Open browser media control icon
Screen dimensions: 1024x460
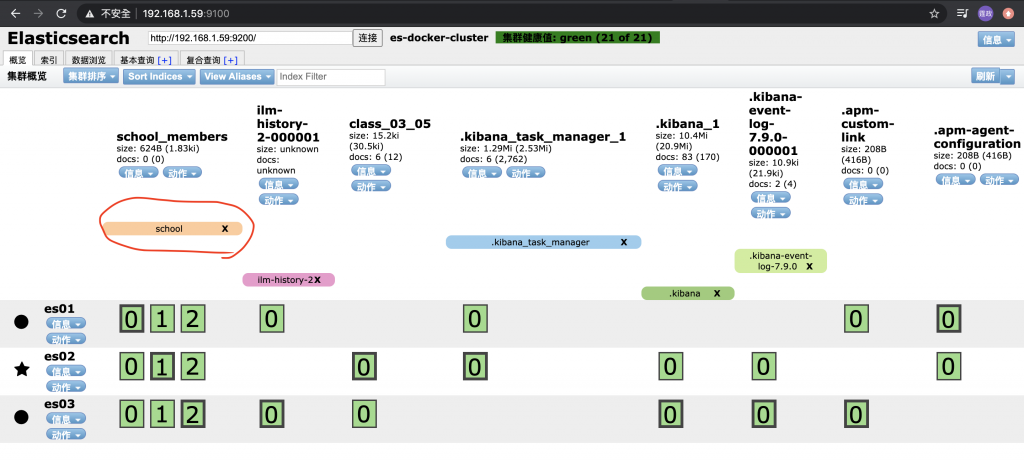[x=962, y=13]
